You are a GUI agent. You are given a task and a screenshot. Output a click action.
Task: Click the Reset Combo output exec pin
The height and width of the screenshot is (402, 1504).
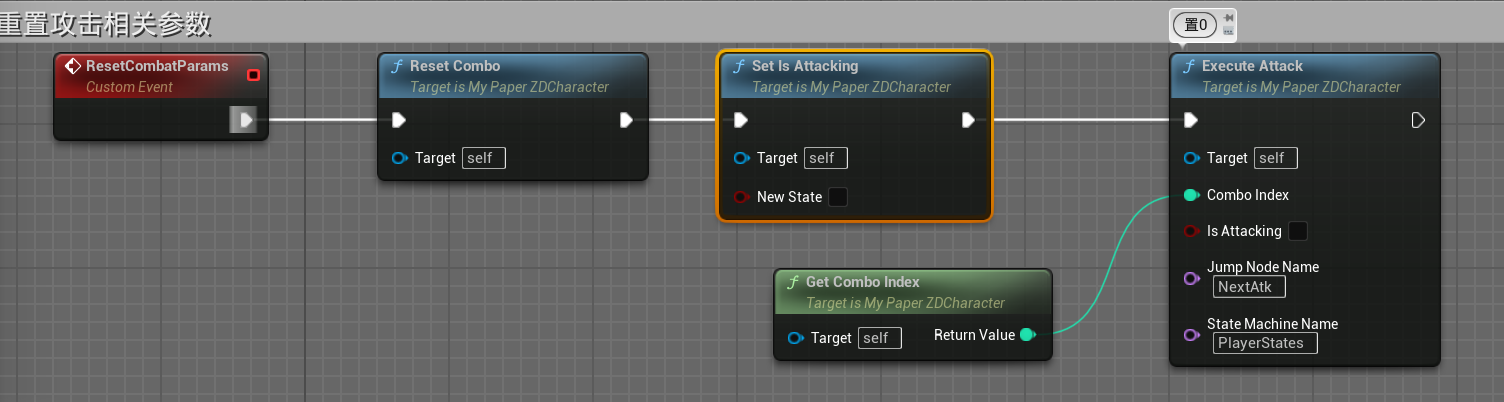(626, 120)
